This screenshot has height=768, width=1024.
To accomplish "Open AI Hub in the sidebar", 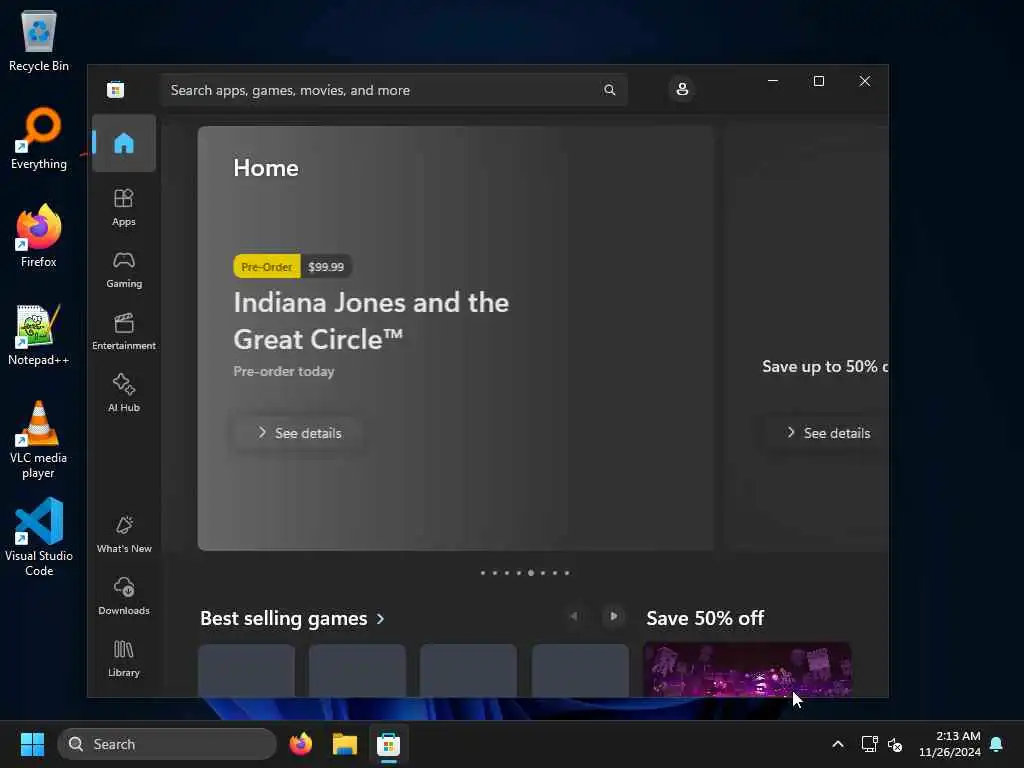I will click(123, 394).
